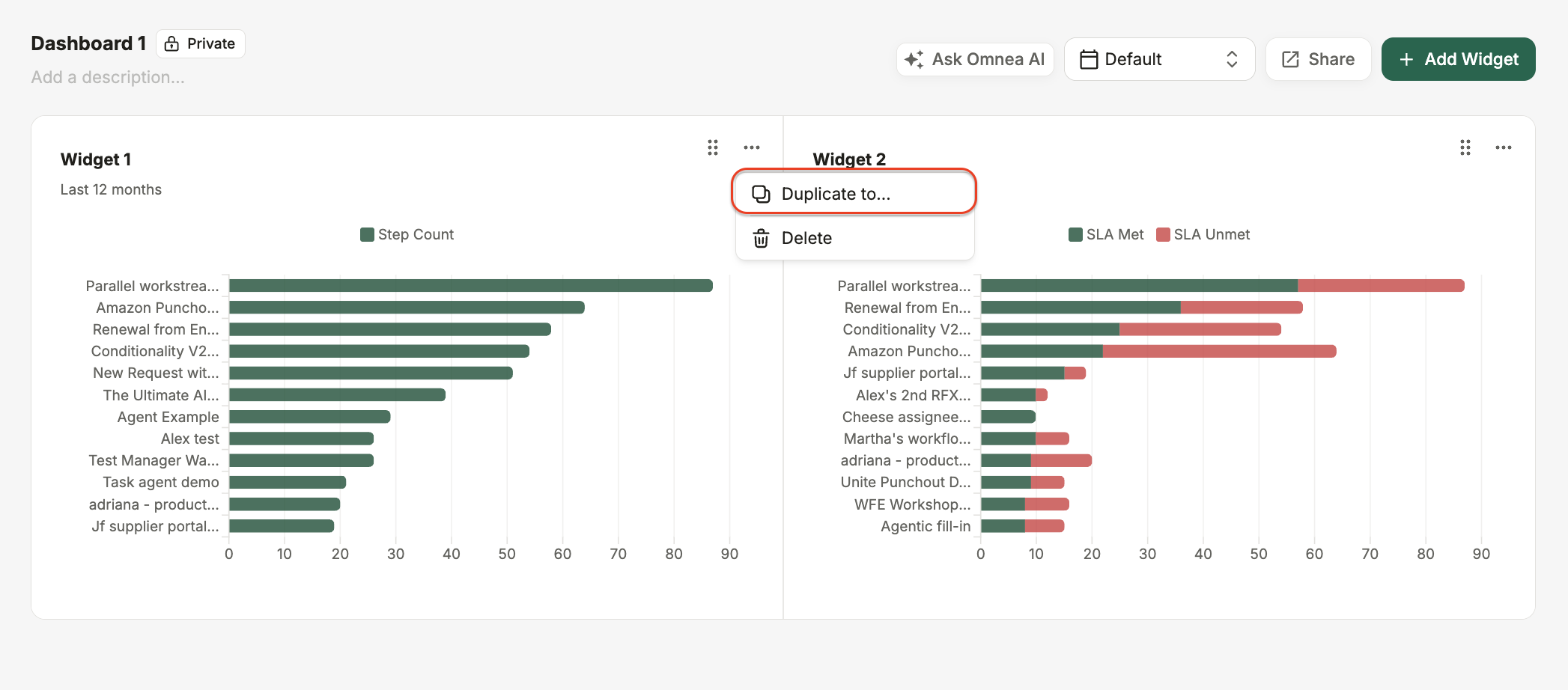
Task: Toggle the SLA Unmet legend series
Action: pos(1203,234)
